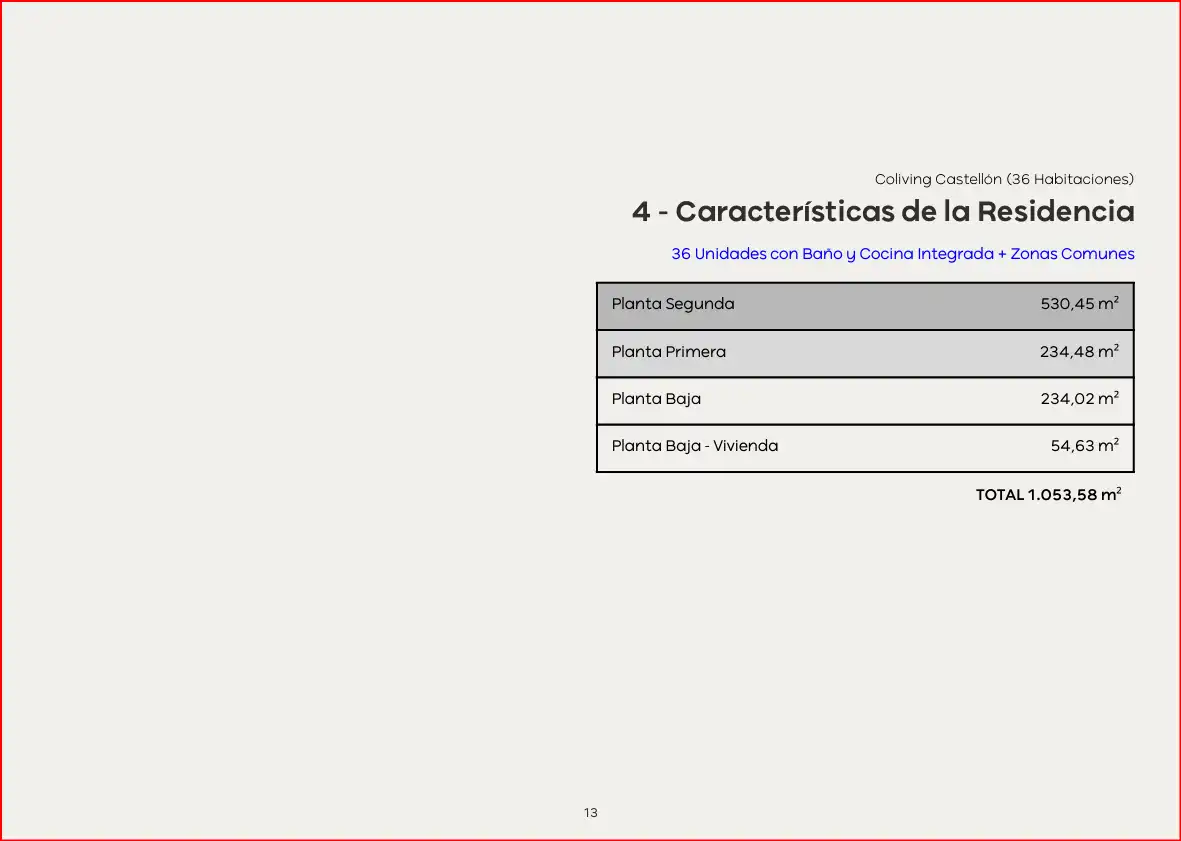Image resolution: width=1181 pixels, height=841 pixels.
Task: Click the dark gray Planta Segunda row background
Action: pos(865,306)
